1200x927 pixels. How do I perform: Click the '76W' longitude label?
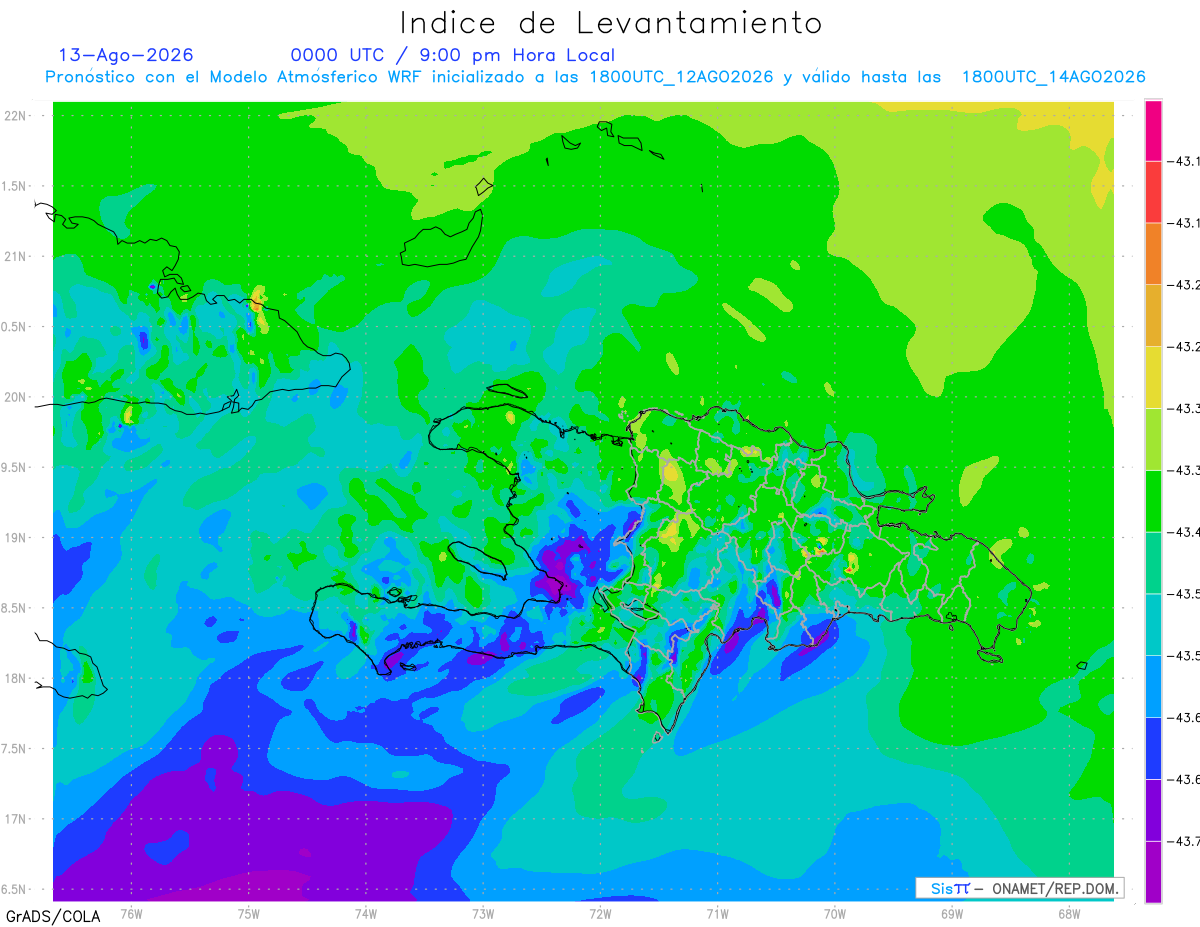(x=131, y=913)
